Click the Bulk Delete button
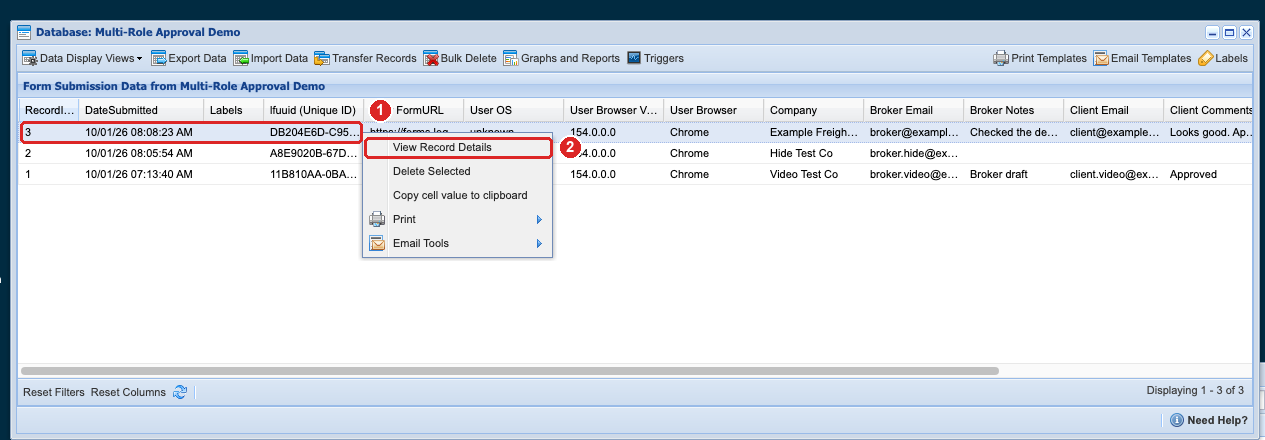Image resolution: width=1265 pixels, height=440 pixels. click(460, 58)
